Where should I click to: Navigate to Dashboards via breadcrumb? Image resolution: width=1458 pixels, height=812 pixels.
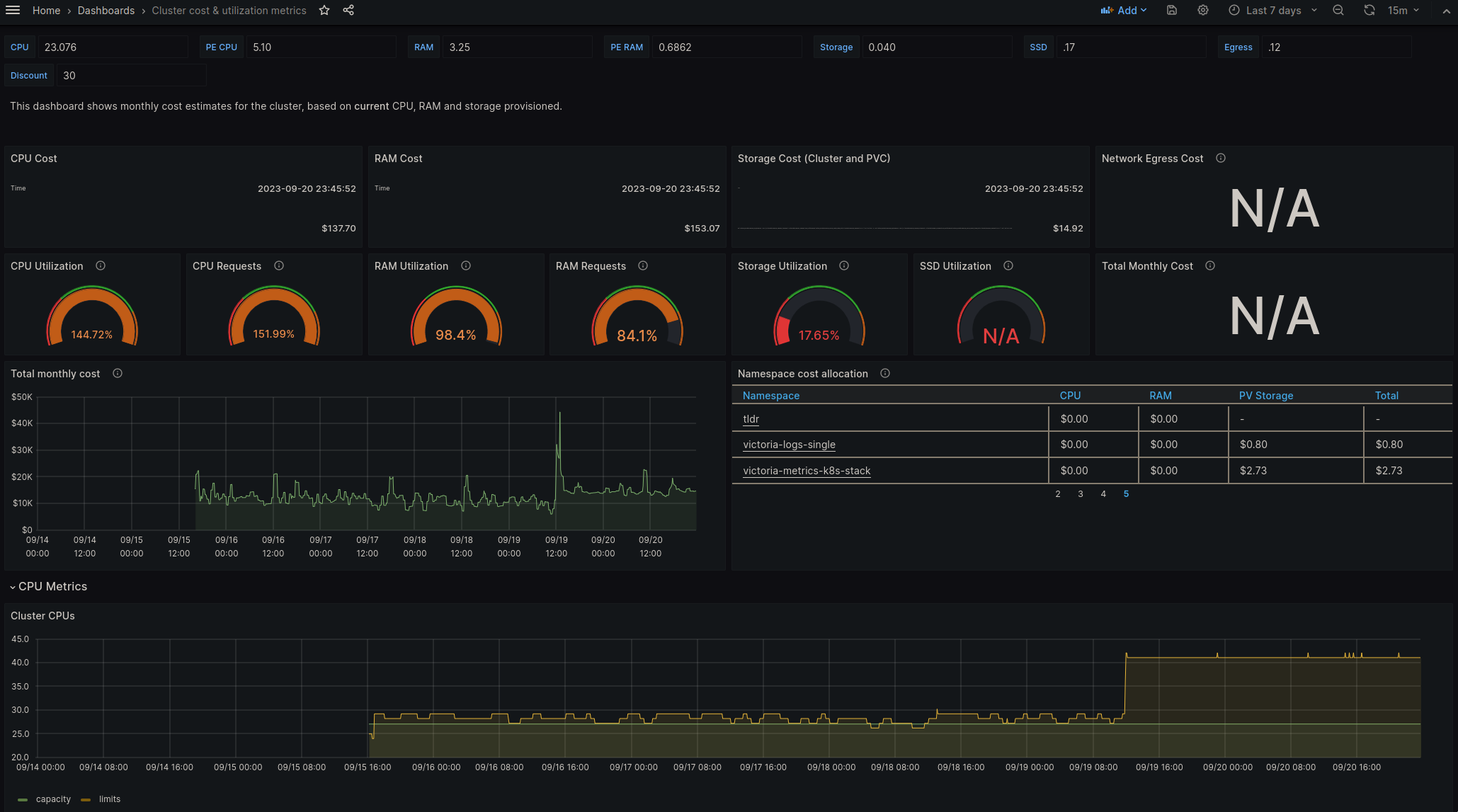click(x=106, y=10)
